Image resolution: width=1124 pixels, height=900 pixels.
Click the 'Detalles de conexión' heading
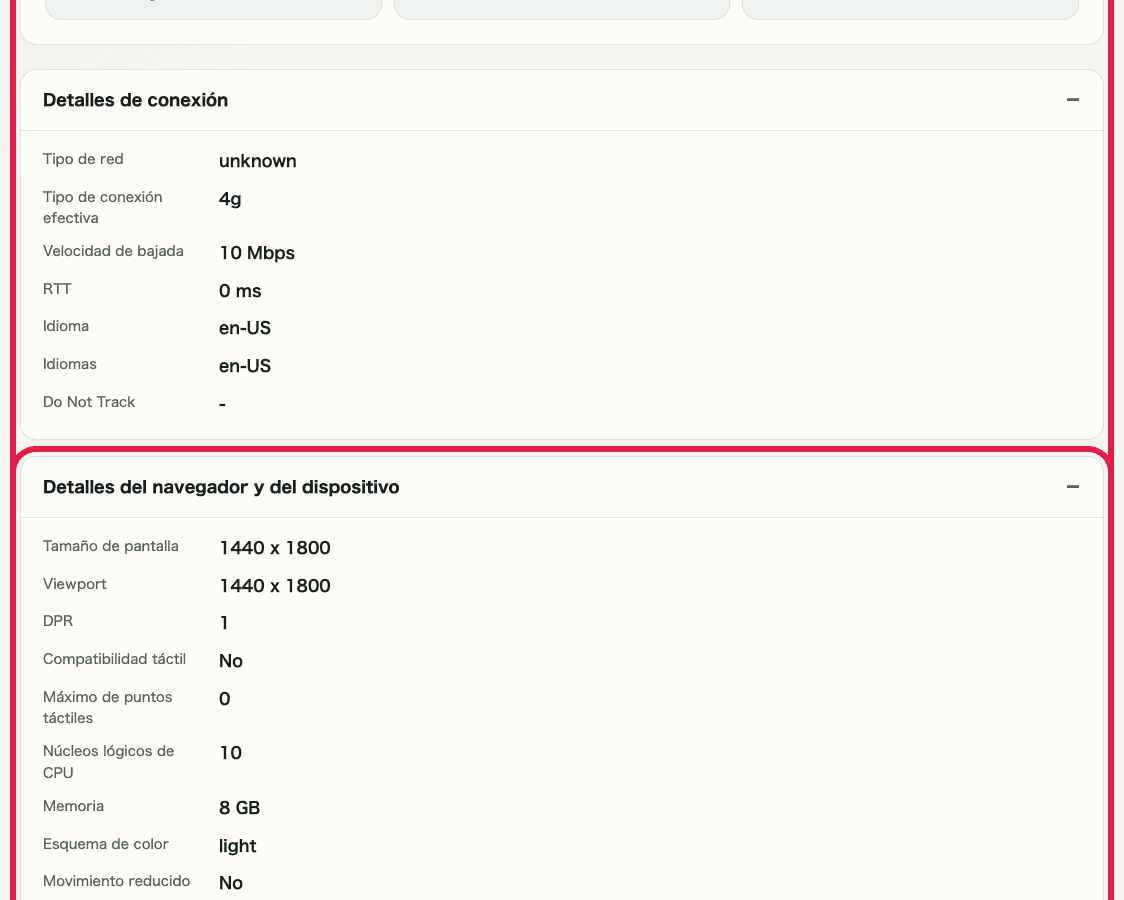pyautogui.click(x=135, y=100)
